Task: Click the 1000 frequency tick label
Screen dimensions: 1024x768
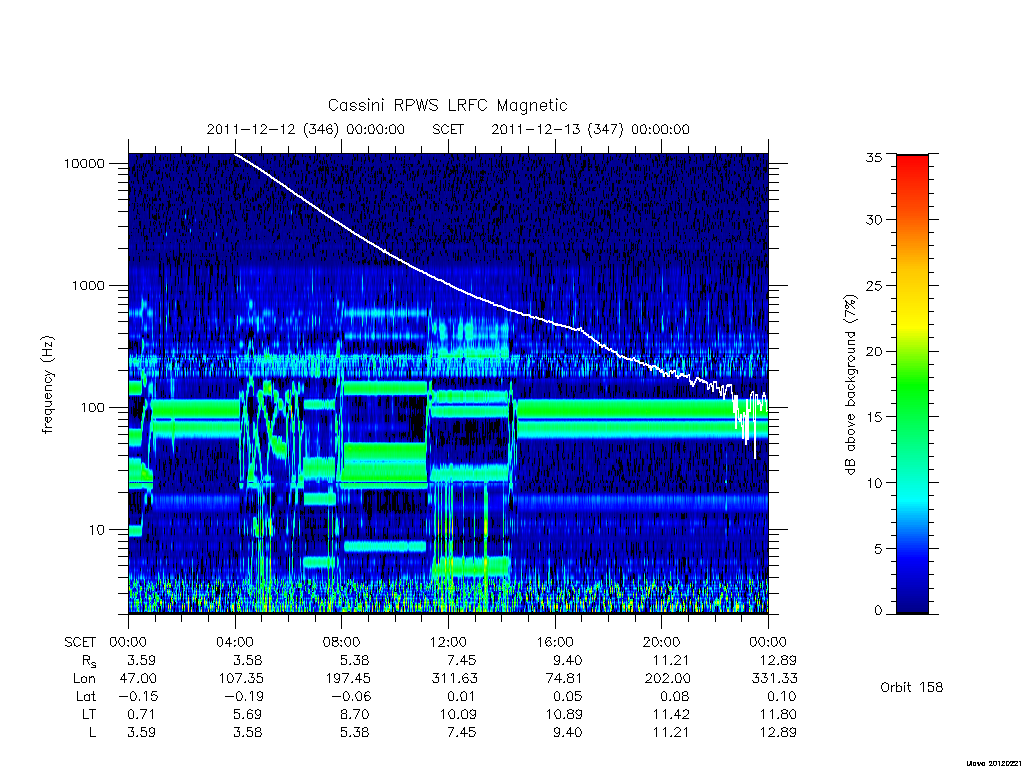Action: [x=88, y=286]
